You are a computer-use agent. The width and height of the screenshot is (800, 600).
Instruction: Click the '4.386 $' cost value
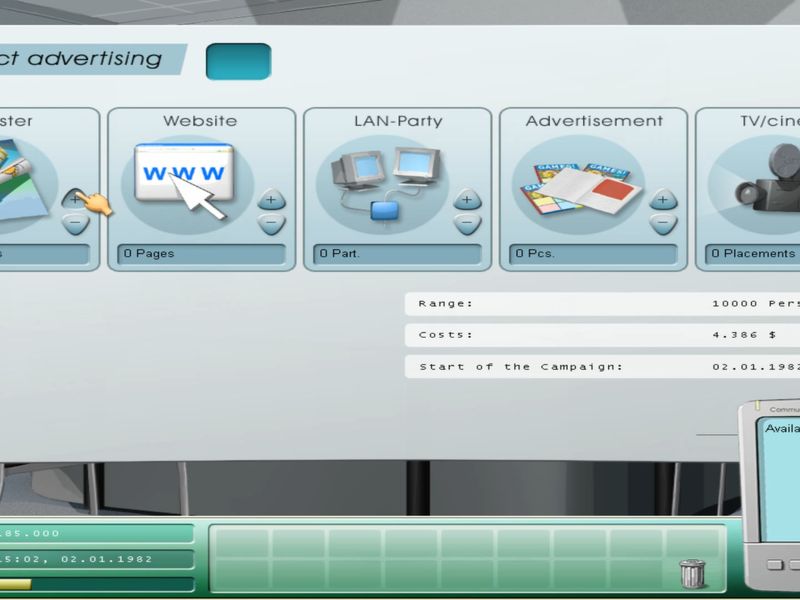tap(744, 335)
